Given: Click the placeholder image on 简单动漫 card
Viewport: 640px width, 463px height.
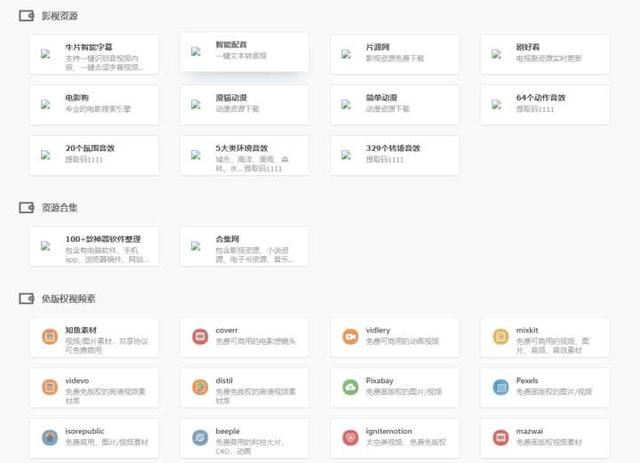Looking at the screenshot, I should (x=346, y=105).
